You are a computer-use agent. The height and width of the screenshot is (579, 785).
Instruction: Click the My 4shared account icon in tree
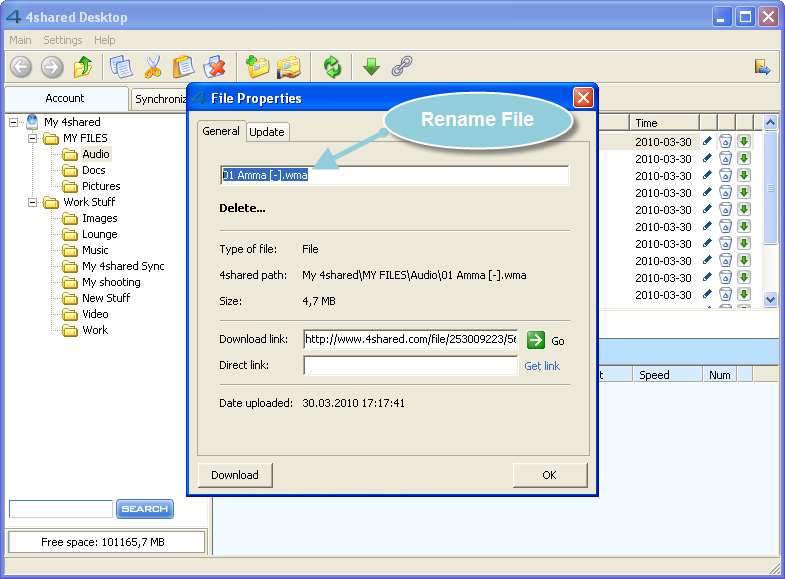click(x=33, y=122)
